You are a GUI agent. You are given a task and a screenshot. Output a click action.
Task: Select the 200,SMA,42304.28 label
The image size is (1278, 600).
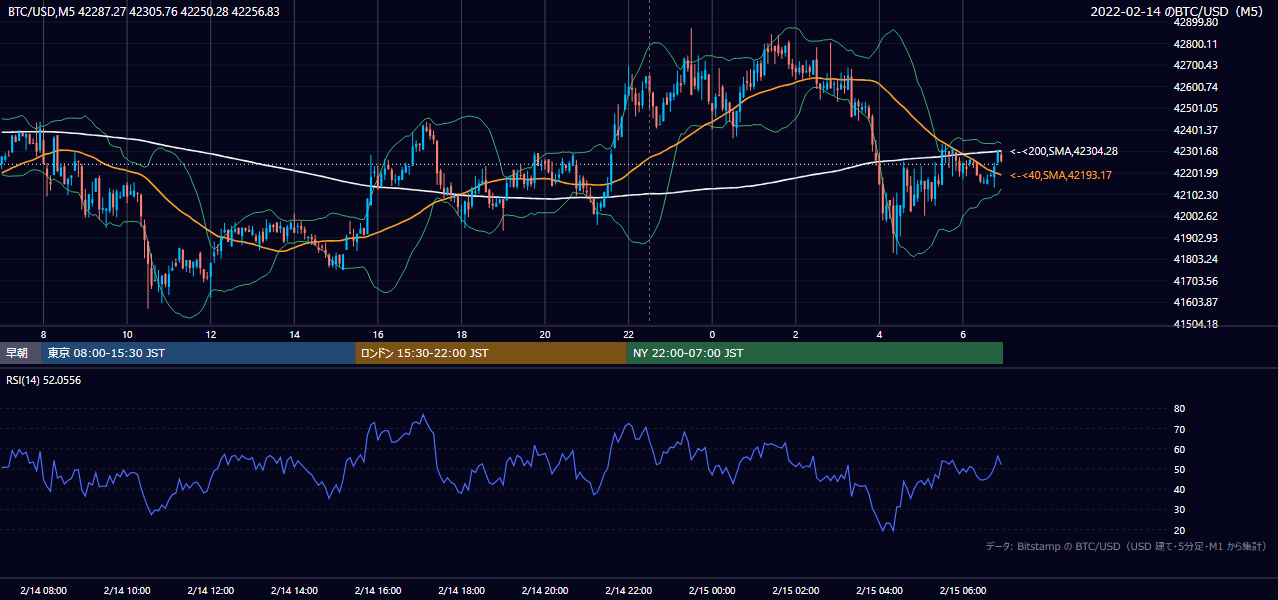[1064, 151]
